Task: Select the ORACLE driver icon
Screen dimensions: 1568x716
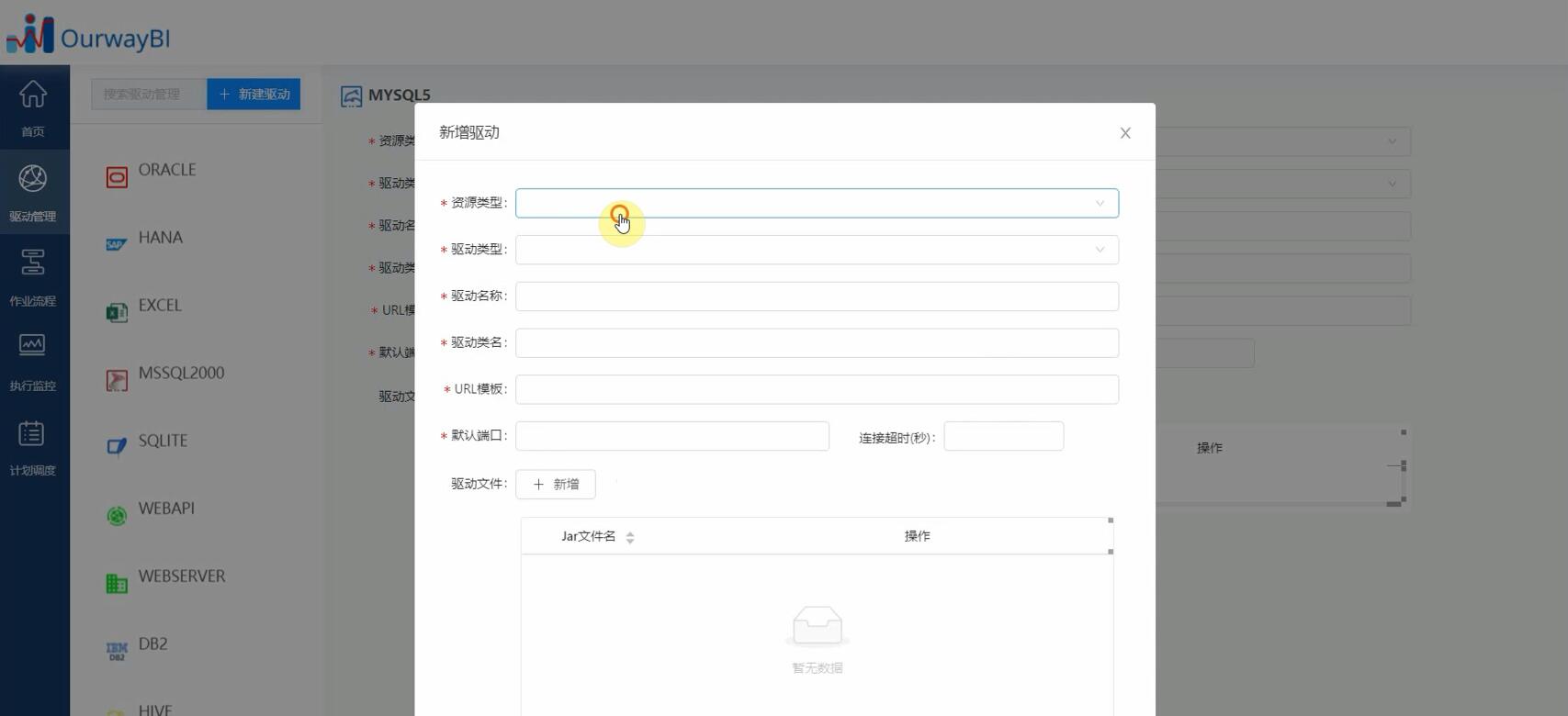Action: pos(117,177)
